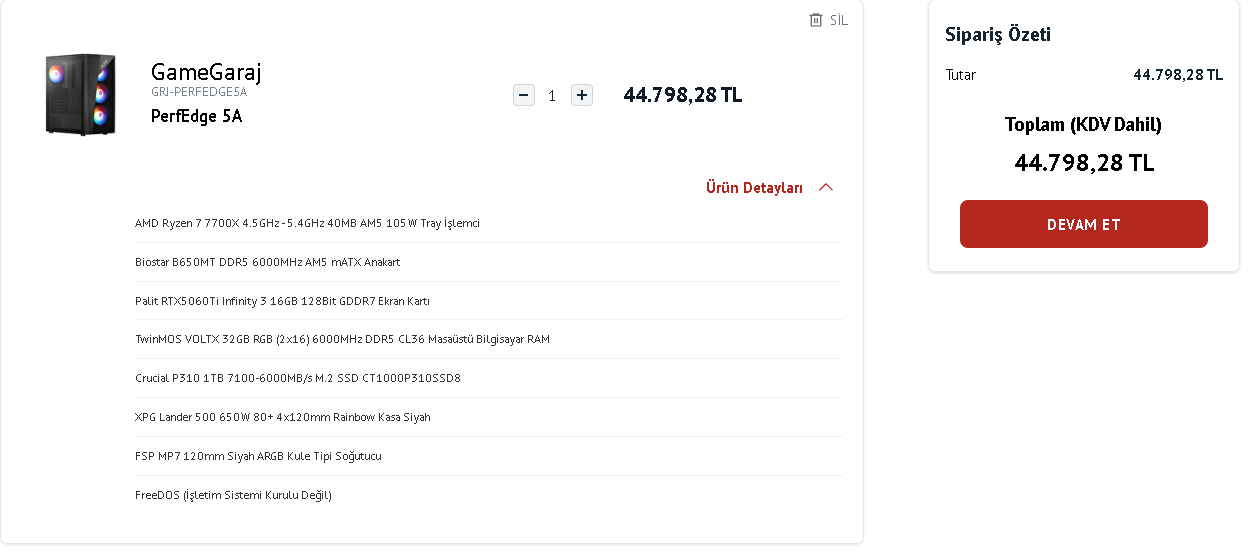Viewport: 1259px width, 559px height.
Task: Collapse Ürün Detayları chevron
Action: (826, 187)
